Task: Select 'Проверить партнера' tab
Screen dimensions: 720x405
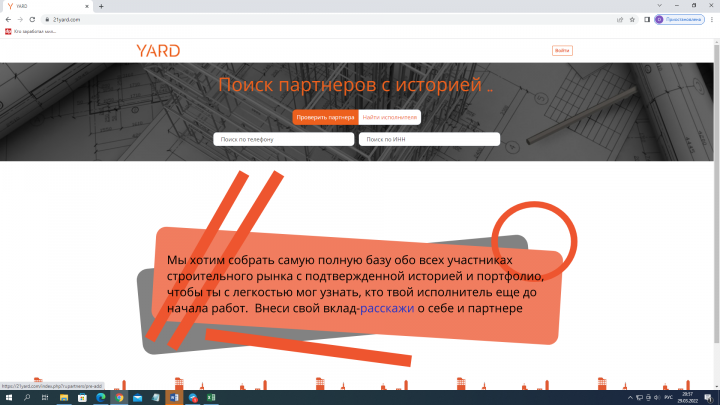Action: coord(325,118)
